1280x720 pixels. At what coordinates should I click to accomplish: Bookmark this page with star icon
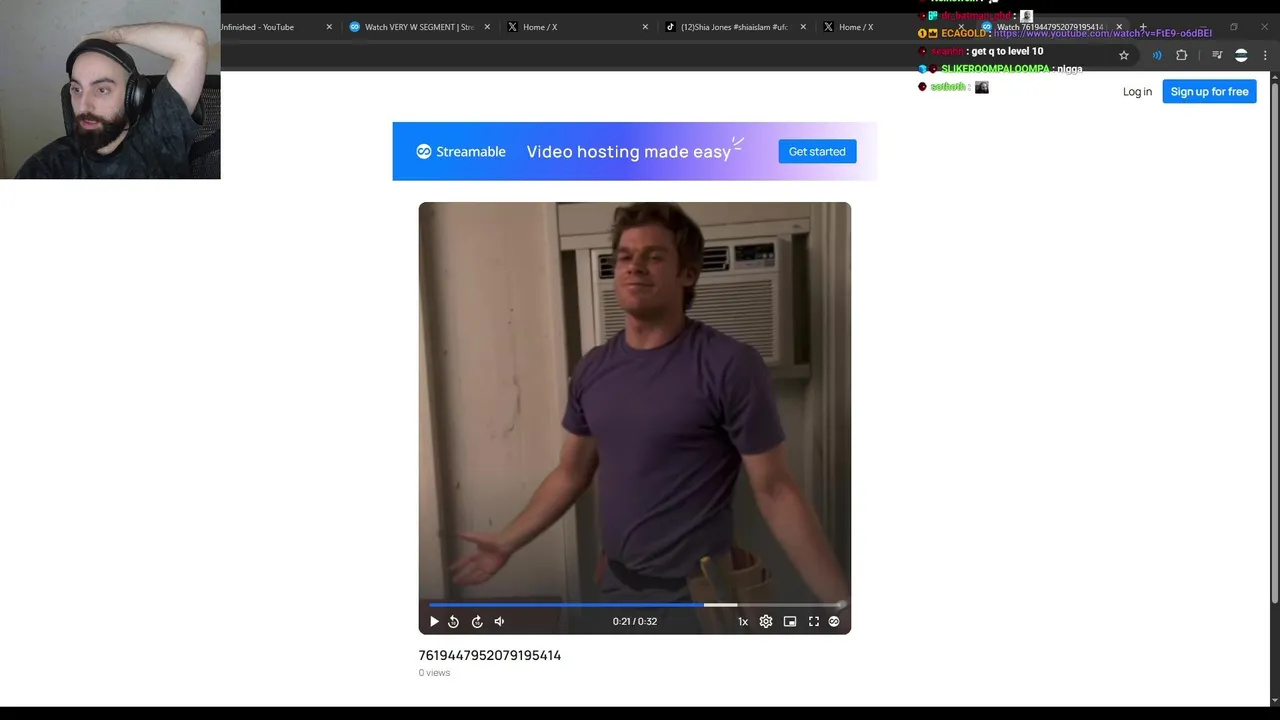pyautogui.click(x=1124, y=55)
